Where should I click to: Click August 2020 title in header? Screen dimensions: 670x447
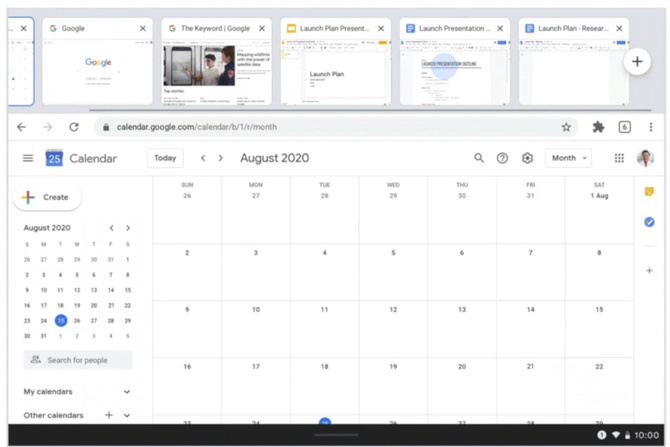tap(274, 158)
